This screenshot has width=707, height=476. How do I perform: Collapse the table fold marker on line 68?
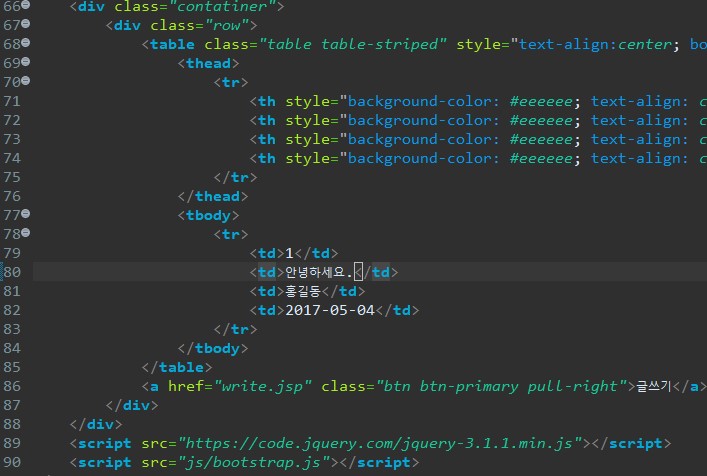point(26,43)
